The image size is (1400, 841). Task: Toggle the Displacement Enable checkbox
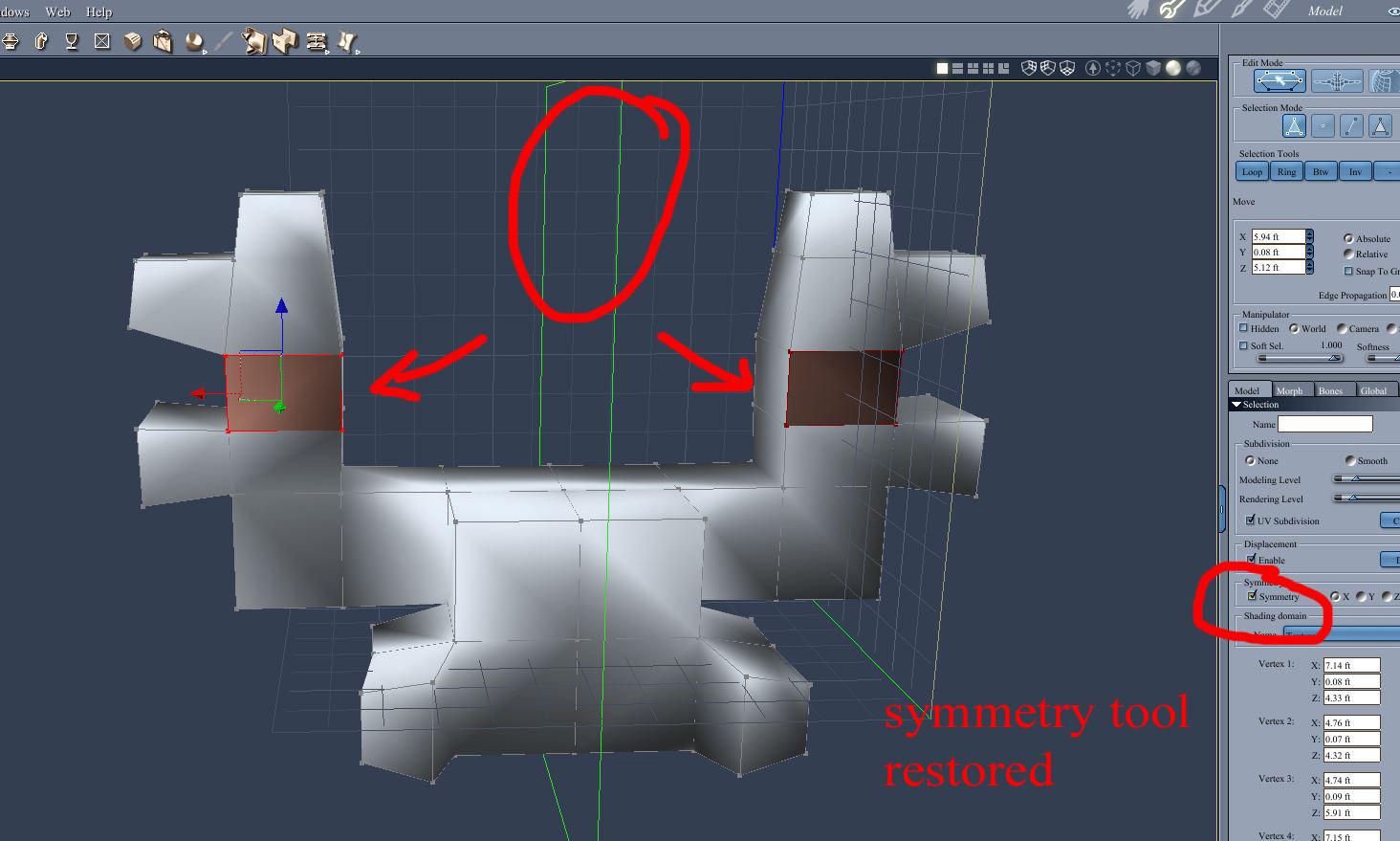(x=1251, y=560)
